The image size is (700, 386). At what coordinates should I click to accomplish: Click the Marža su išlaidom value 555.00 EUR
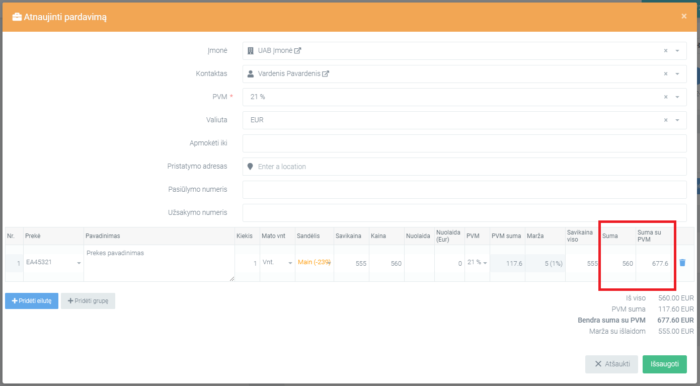(676, 331)
